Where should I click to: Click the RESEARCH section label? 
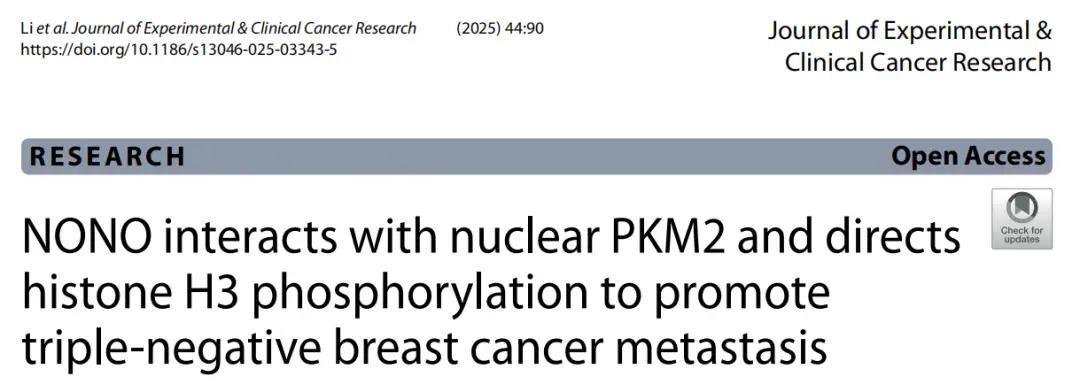(107, 156)
